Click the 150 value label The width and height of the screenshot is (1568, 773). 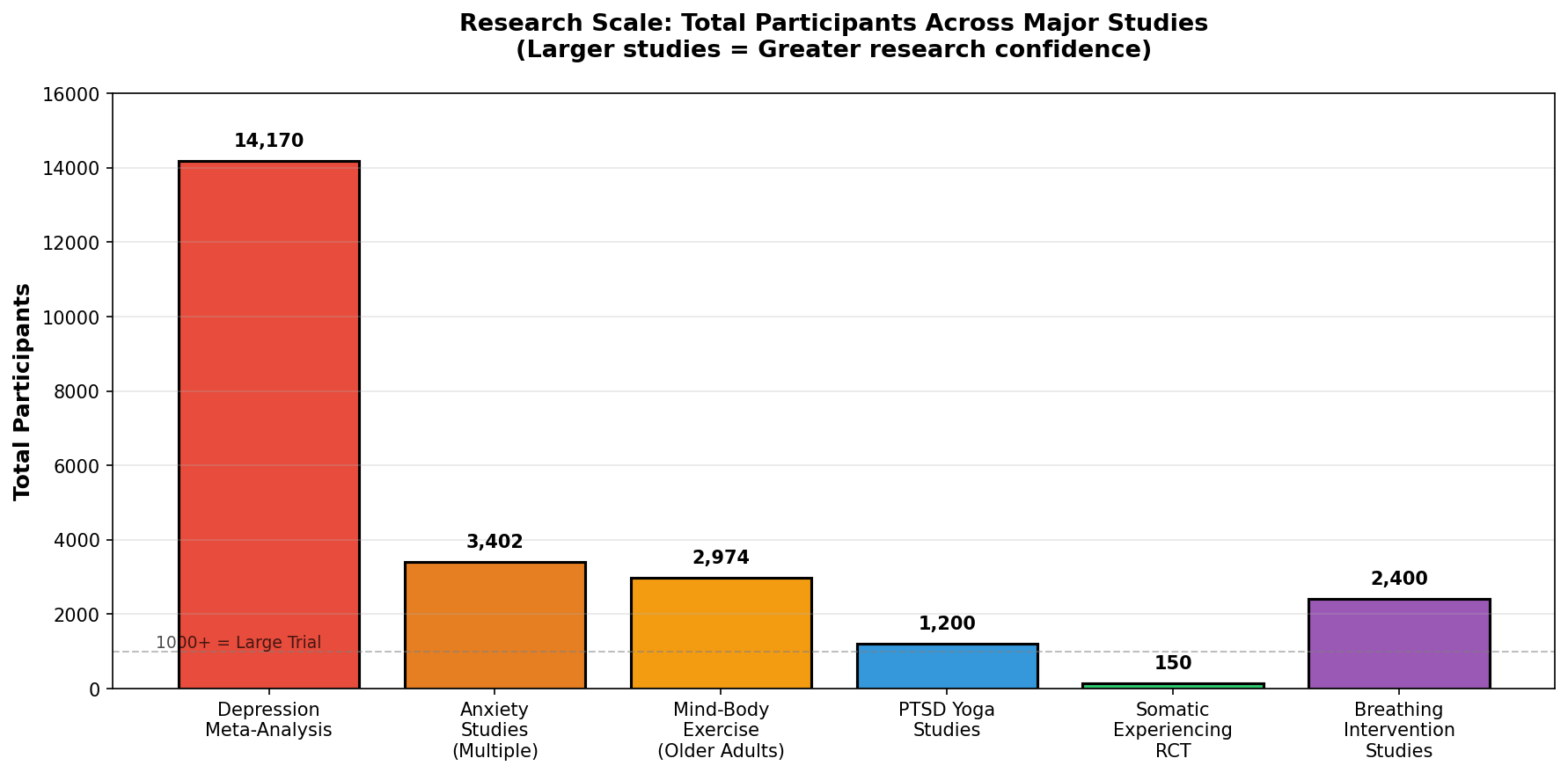1173,663
